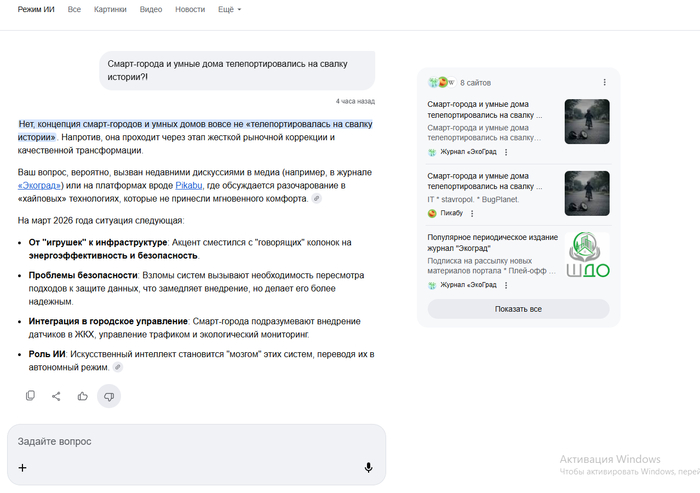
Task: Switch to the "Картинки" tab
Action: click(x=110, y=9)
